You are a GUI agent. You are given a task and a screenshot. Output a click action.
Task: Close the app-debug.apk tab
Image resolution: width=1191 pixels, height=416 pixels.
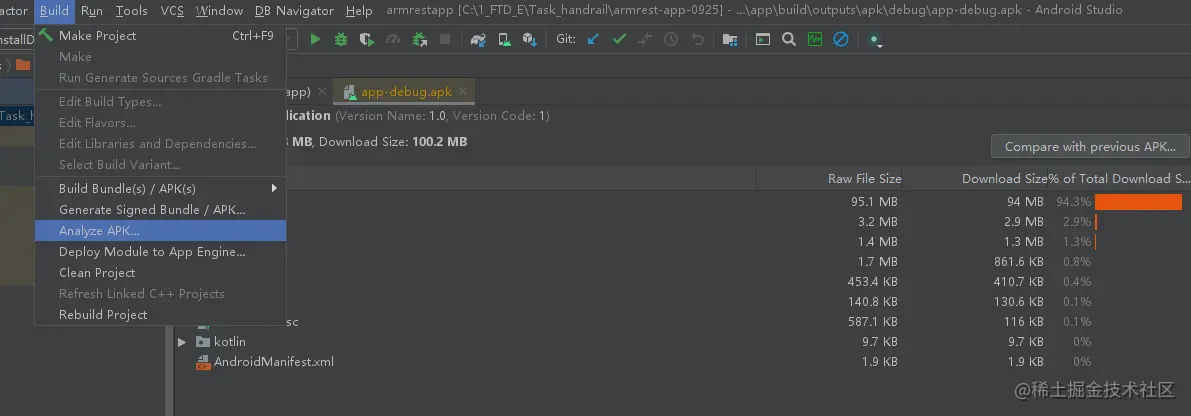tap(463, 92)
